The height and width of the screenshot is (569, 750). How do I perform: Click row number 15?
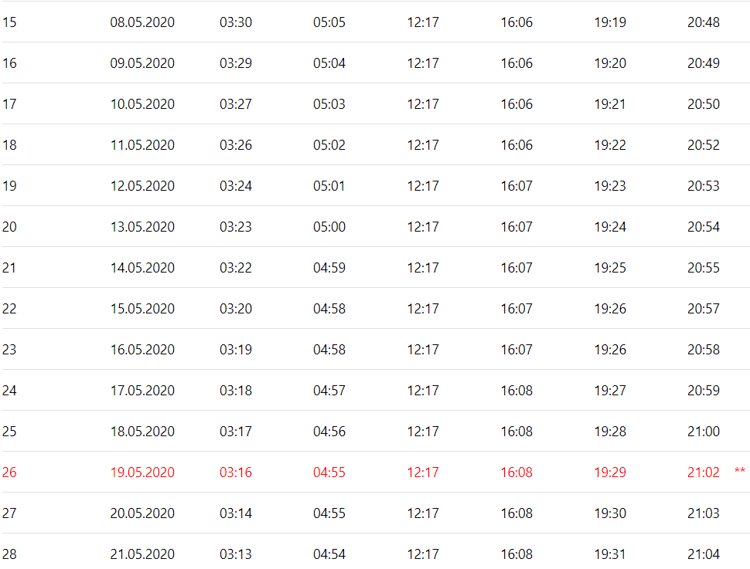(10, 22)
